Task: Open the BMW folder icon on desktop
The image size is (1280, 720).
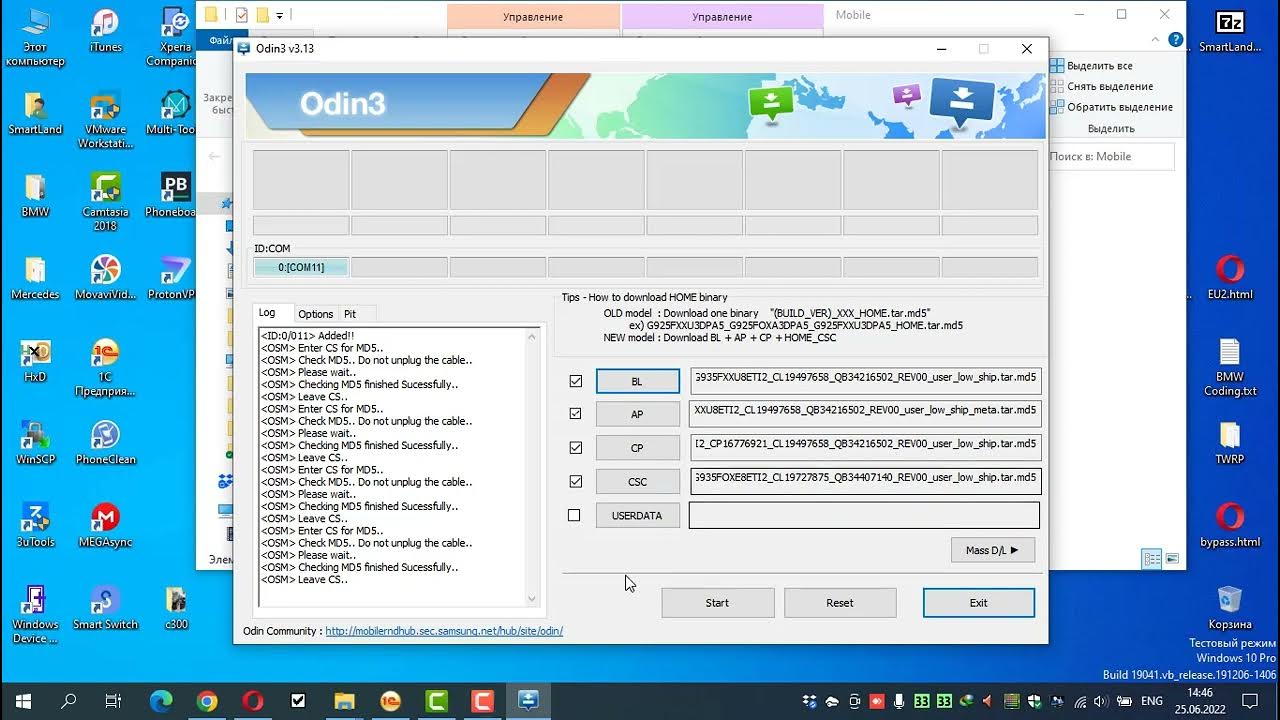Action: click(35, 195)
